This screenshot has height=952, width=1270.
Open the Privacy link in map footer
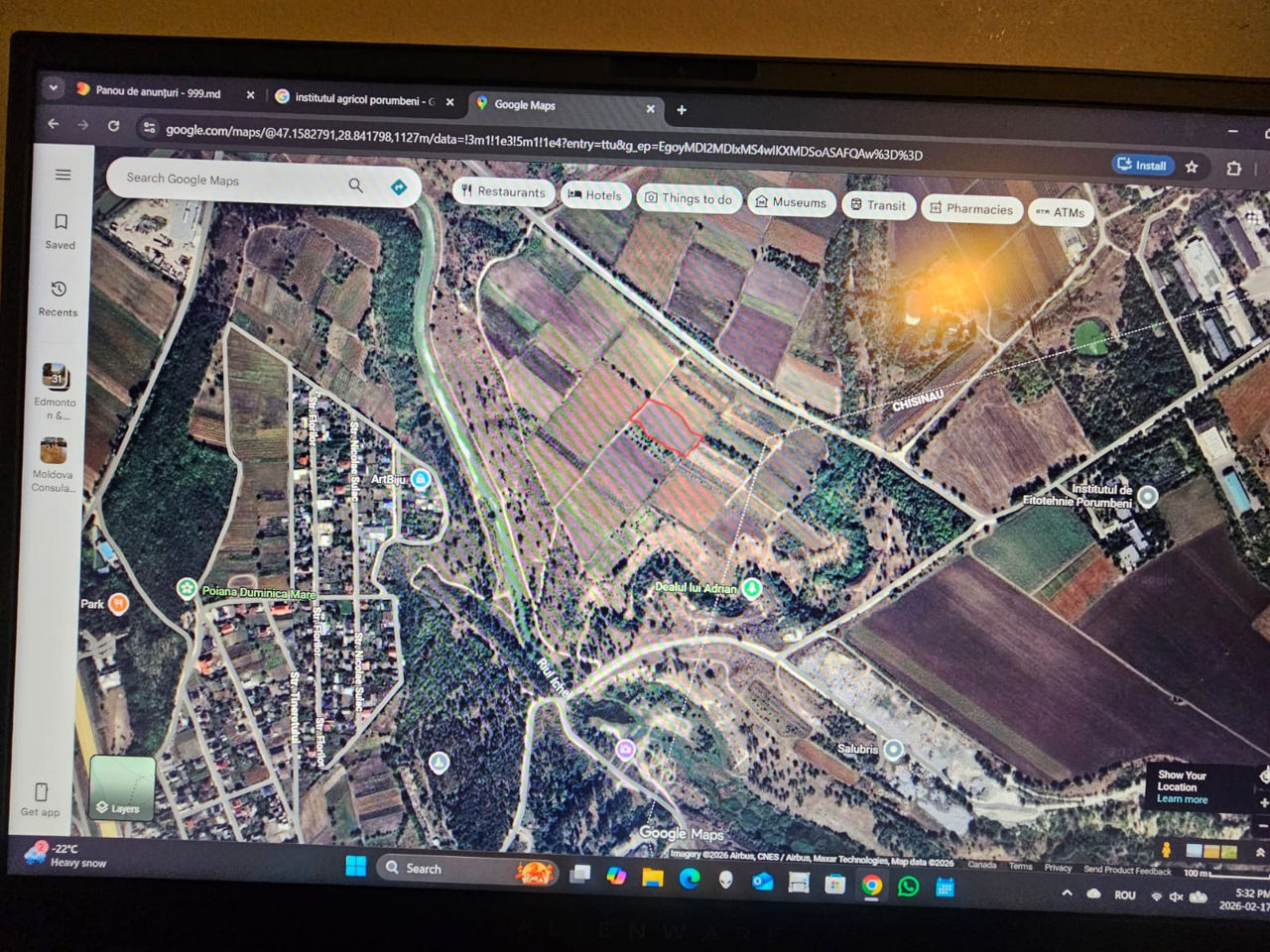pyautogui.click(x=1058, y=868)
